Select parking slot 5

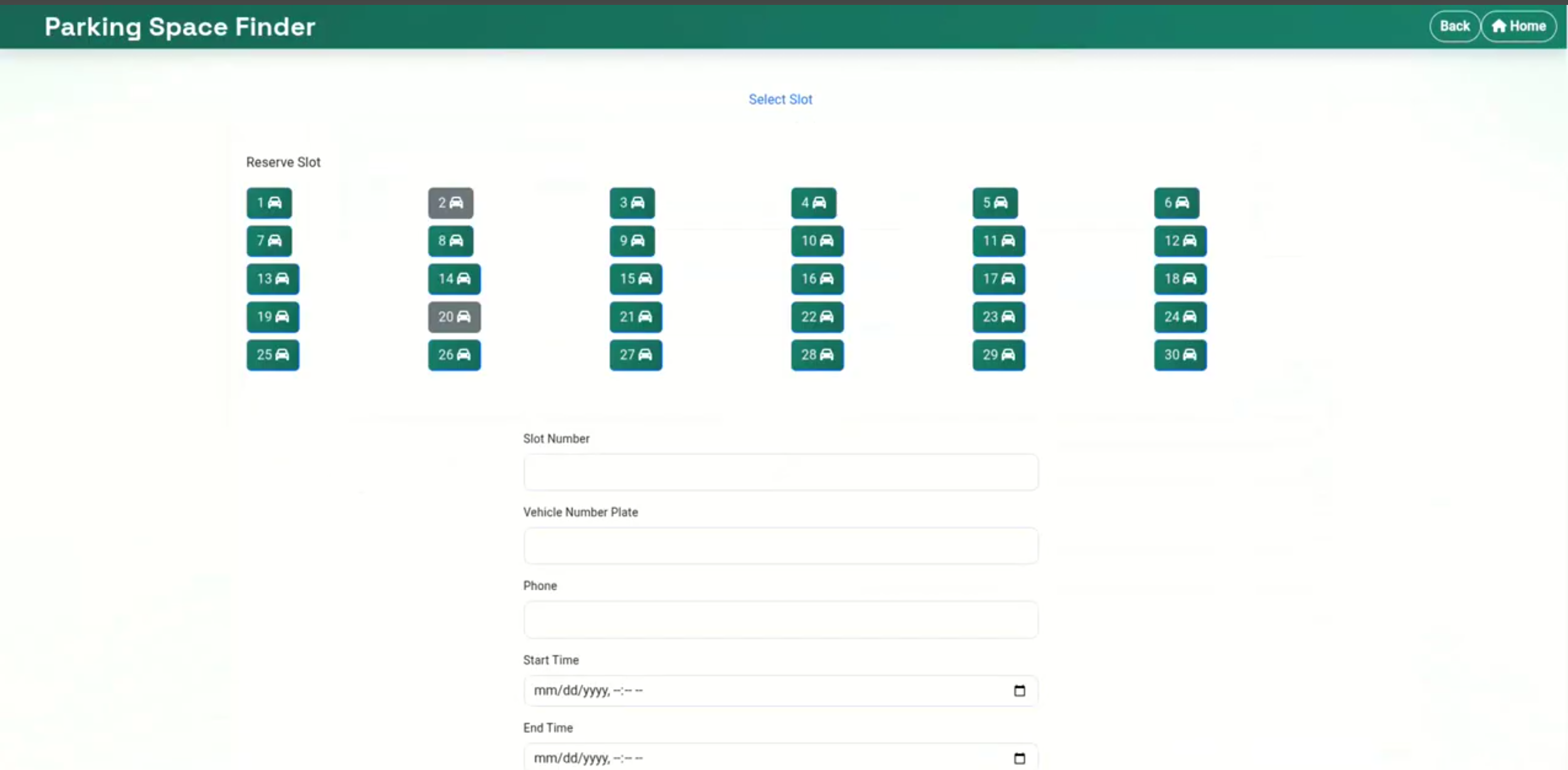tap(995, 202)
